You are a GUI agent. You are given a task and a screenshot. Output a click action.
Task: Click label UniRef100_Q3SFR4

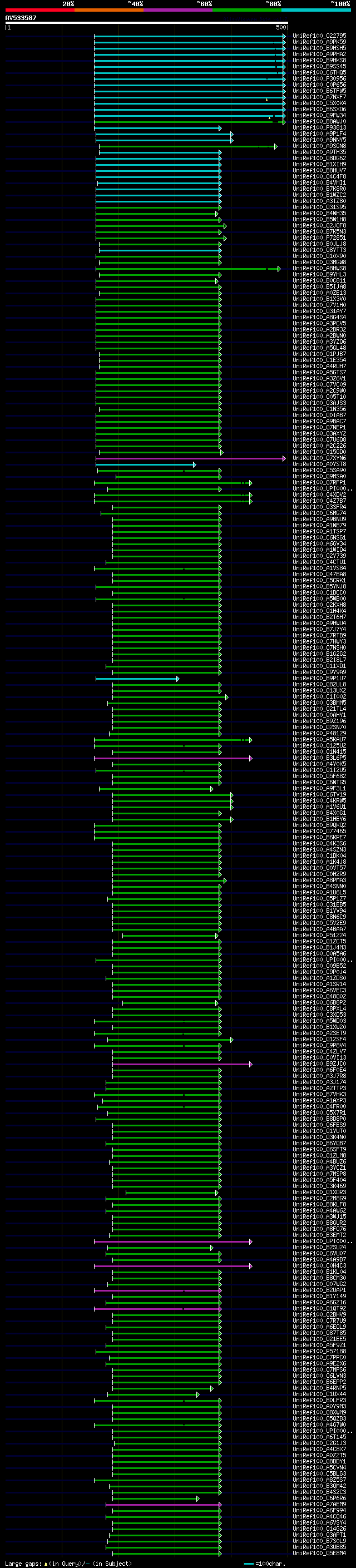click(319, 507)
